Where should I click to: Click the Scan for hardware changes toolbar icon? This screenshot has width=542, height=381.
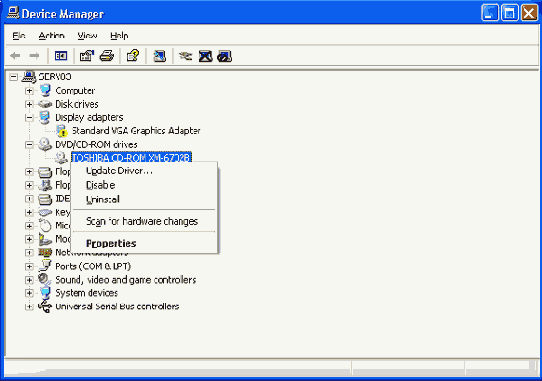[x=159, y=56]
